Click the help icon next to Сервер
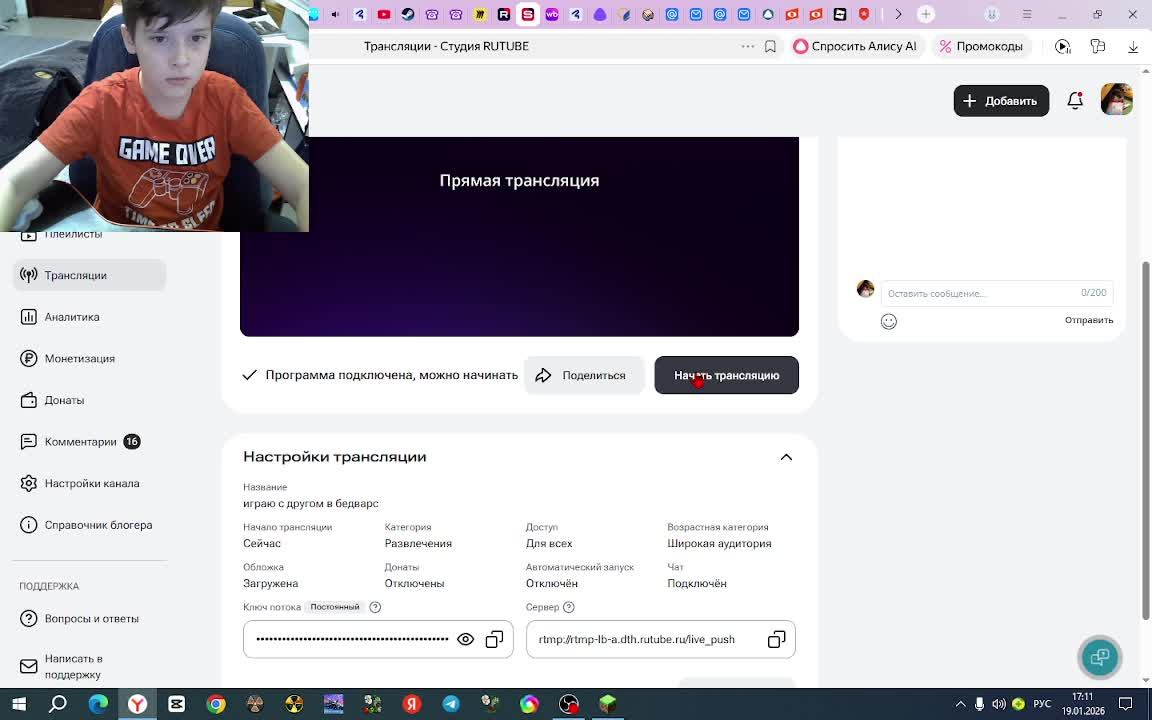Screen dimensions: 1152x720 coord(569,608)
